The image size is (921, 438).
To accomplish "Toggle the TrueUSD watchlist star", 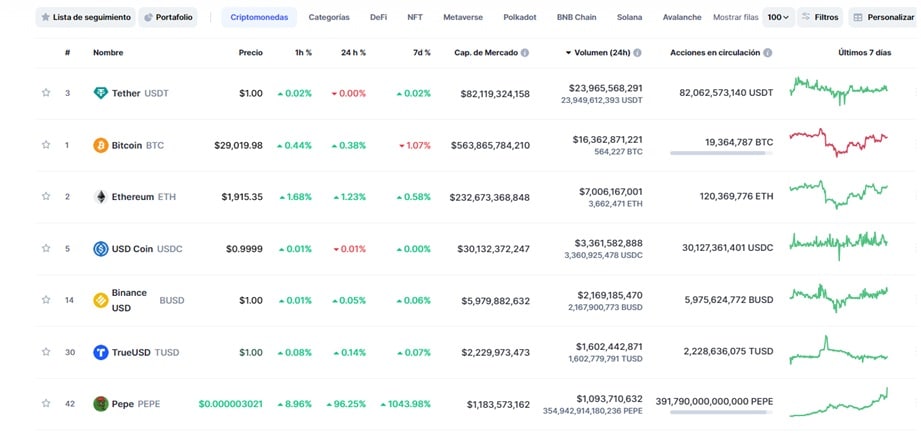I will (x=46, y=352).
